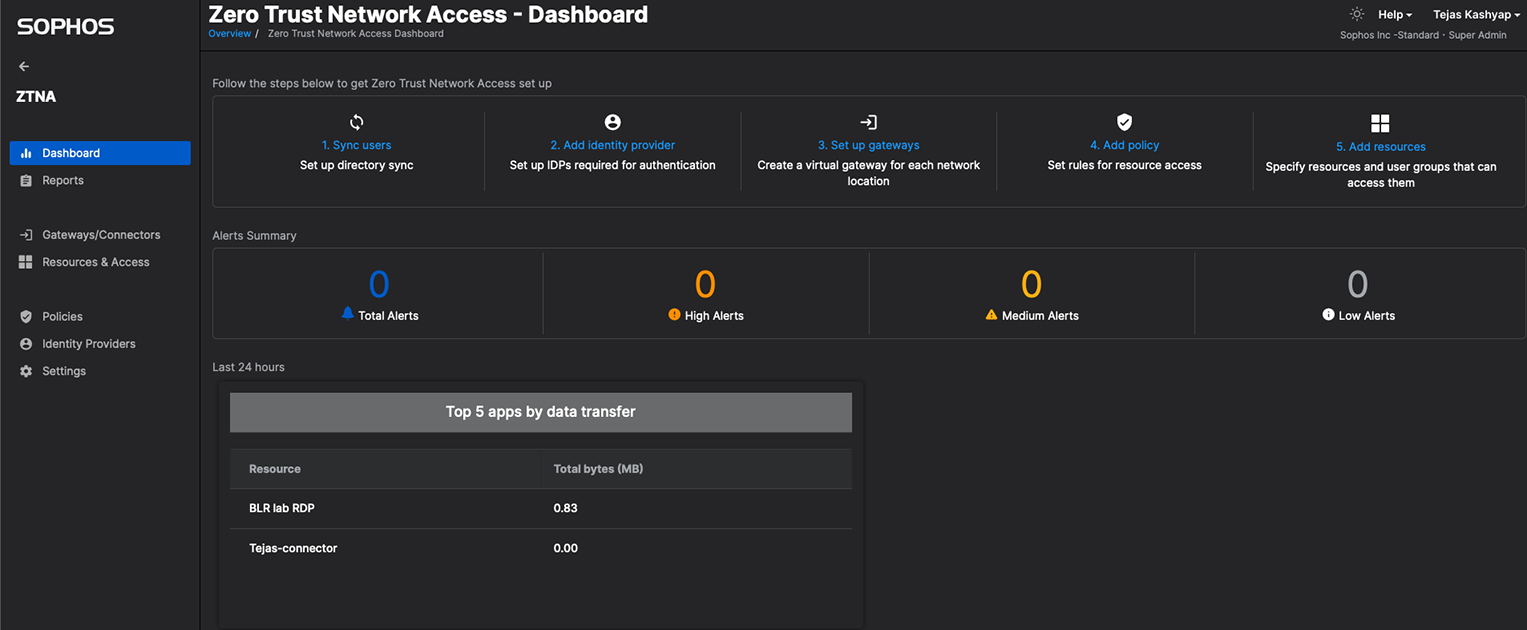Click the '3. Set up gateways' link

coord(868,145)
